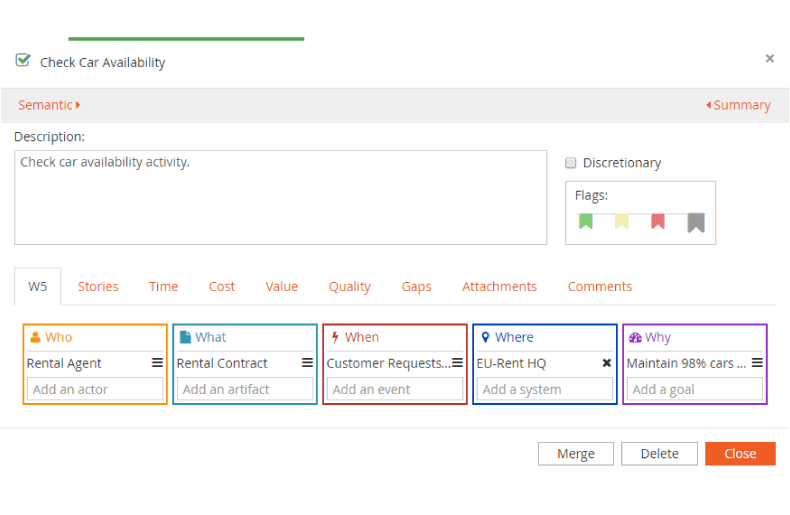Select the yellow flag icon
This screenshot has height=515, width=790.
tap(621, 221)
